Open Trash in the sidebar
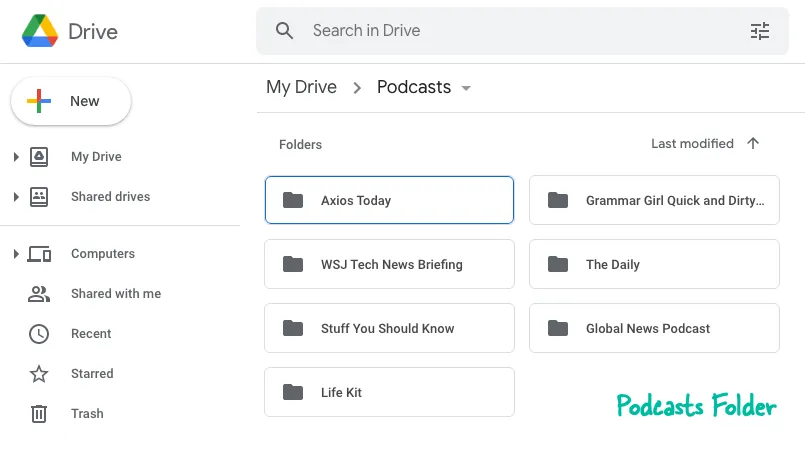805x465 pixels. point(87,414)
